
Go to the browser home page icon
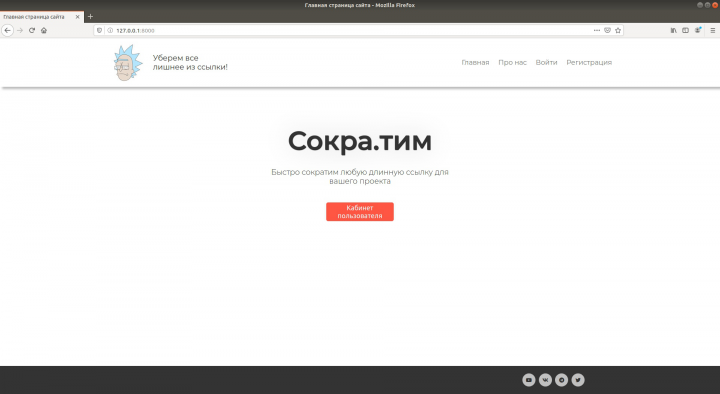click(x=44, y=30)
